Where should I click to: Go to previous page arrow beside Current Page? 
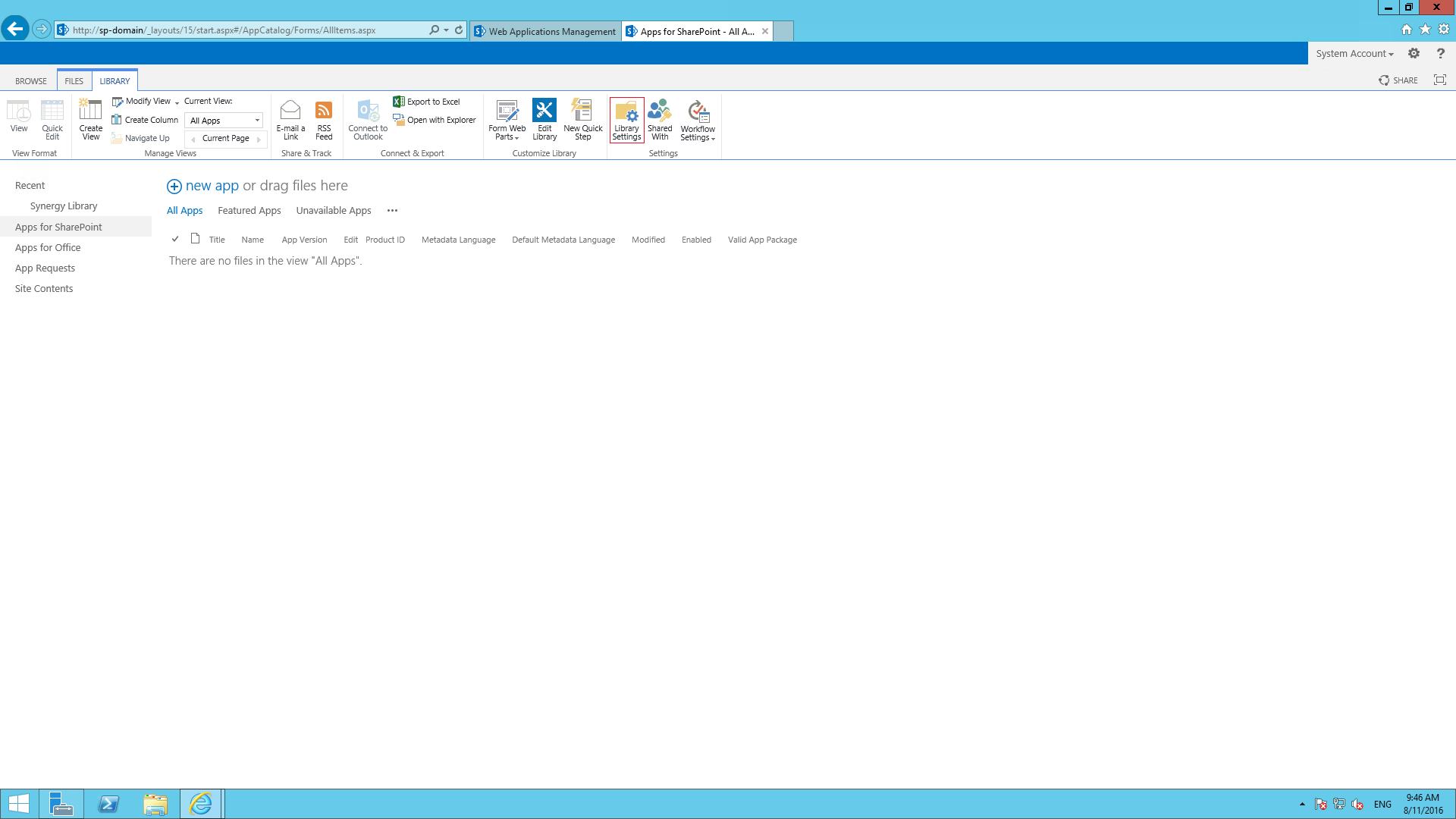click(193, 139)
